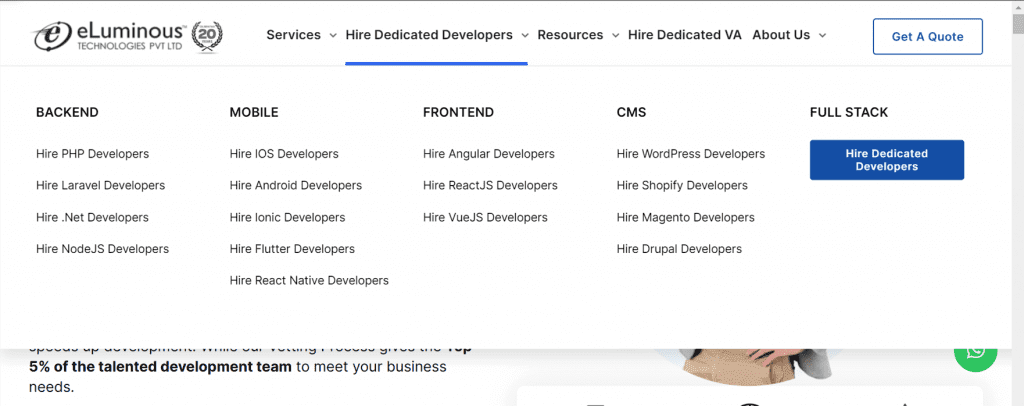
Task: Go to Hire NodeJS Developers
Action: pyautogui.click(x=102, y=249)
